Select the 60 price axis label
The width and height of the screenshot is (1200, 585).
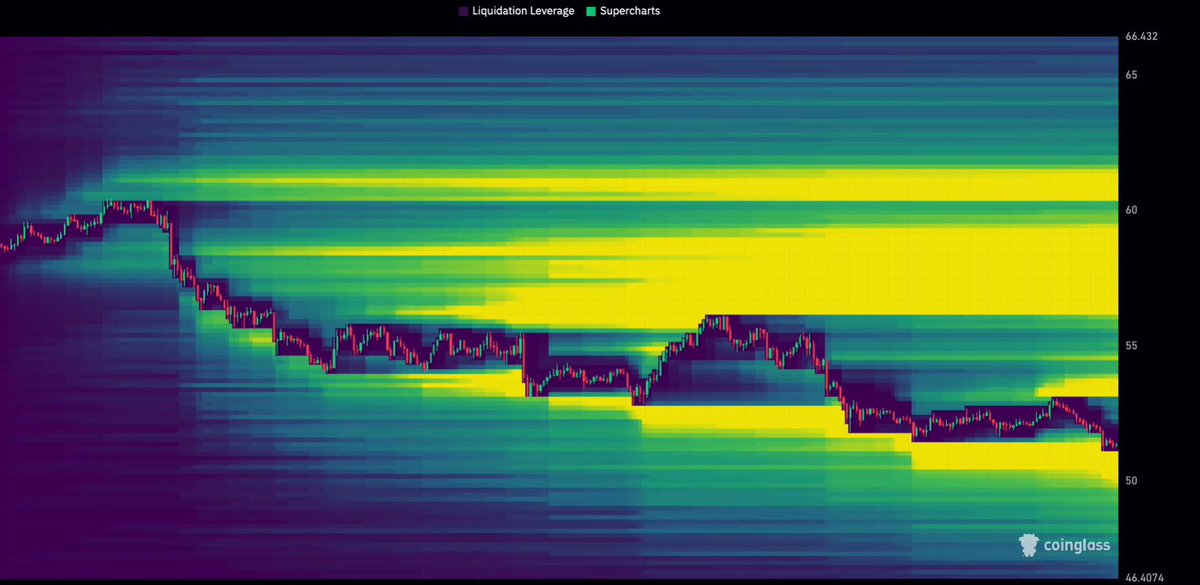pos(1131,210)
